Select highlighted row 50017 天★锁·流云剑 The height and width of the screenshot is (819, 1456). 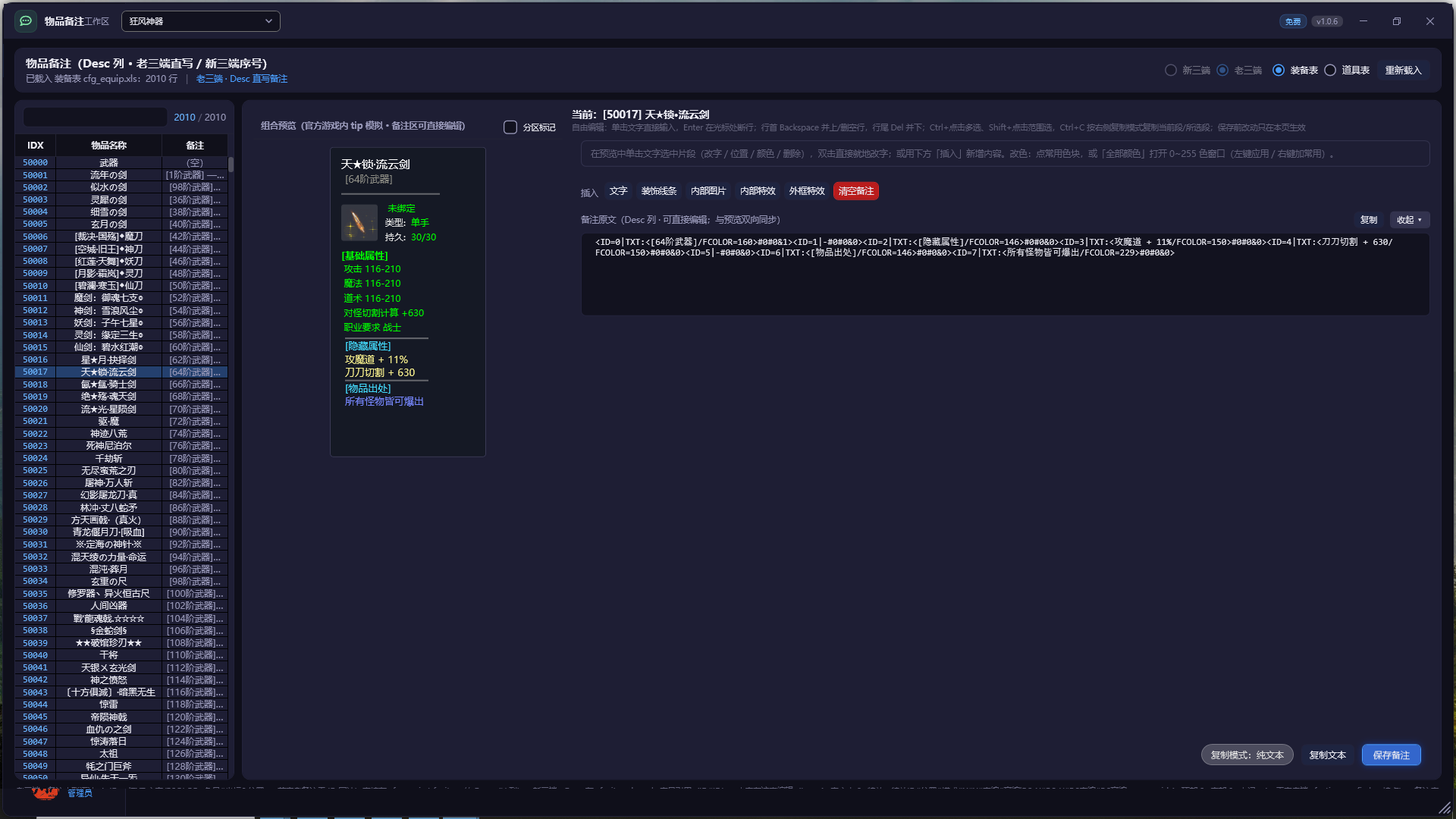121,372
